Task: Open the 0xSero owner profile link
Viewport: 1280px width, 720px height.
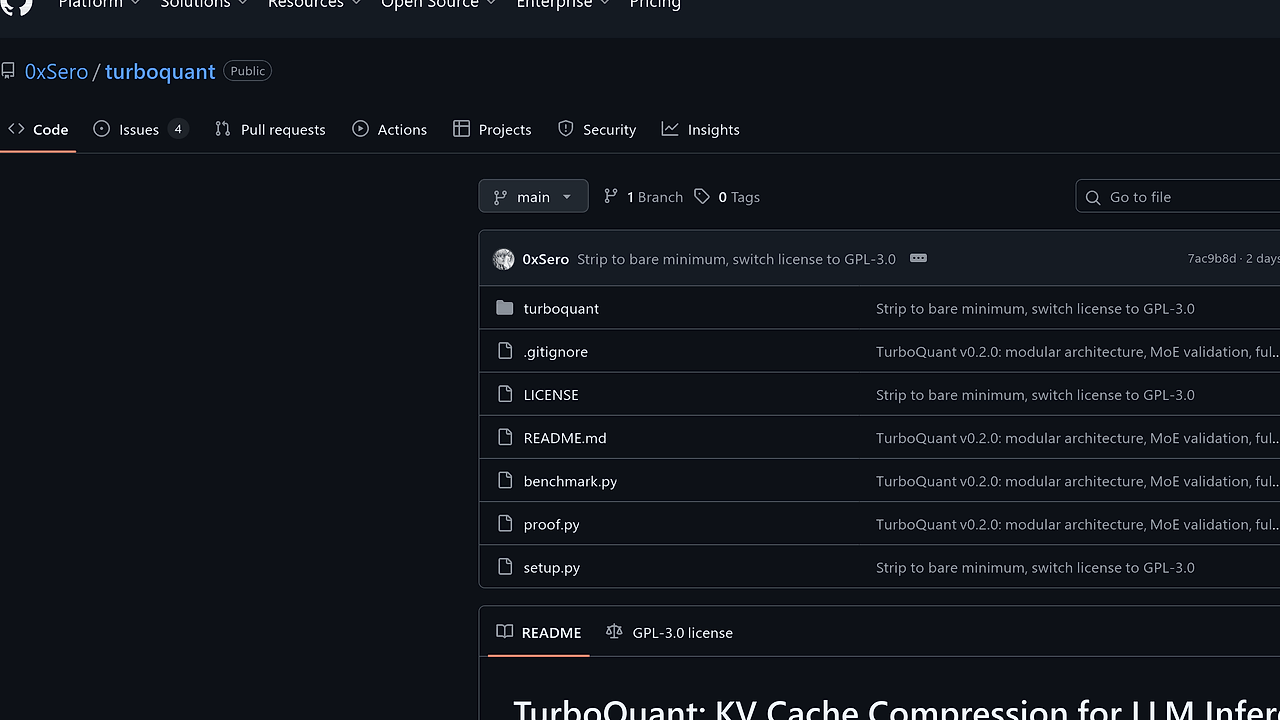Action: coord(56,71)
